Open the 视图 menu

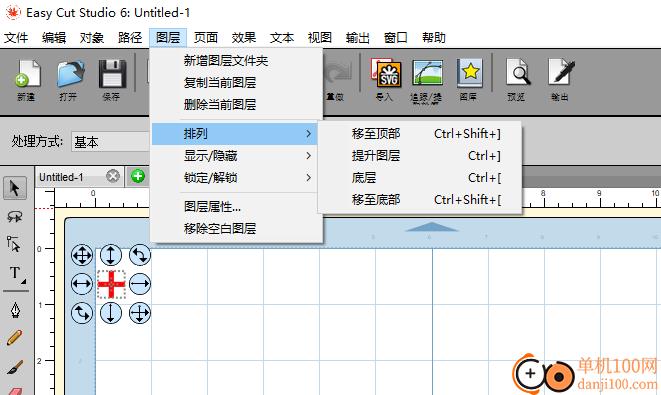[320, 38]
